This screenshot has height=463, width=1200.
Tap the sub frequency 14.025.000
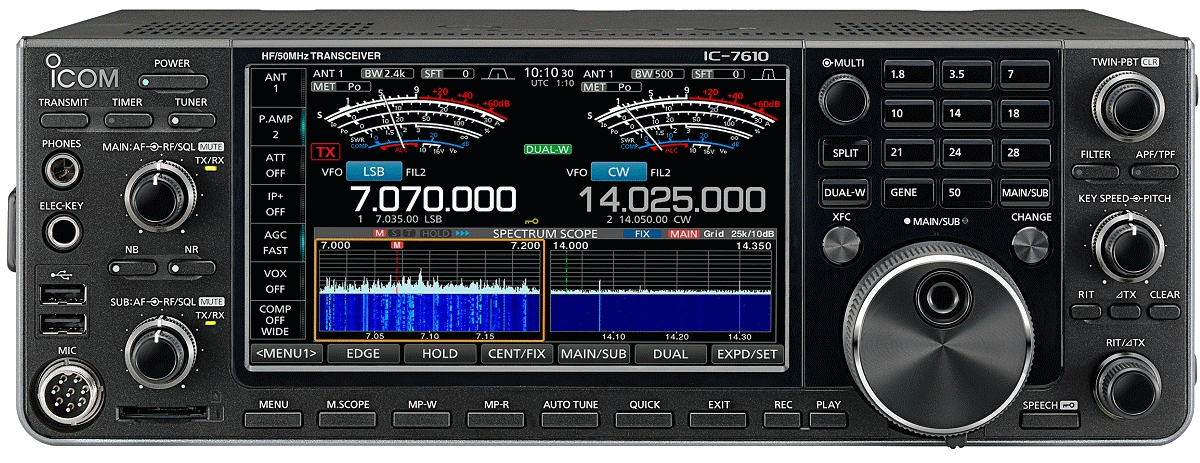[672, 201]
